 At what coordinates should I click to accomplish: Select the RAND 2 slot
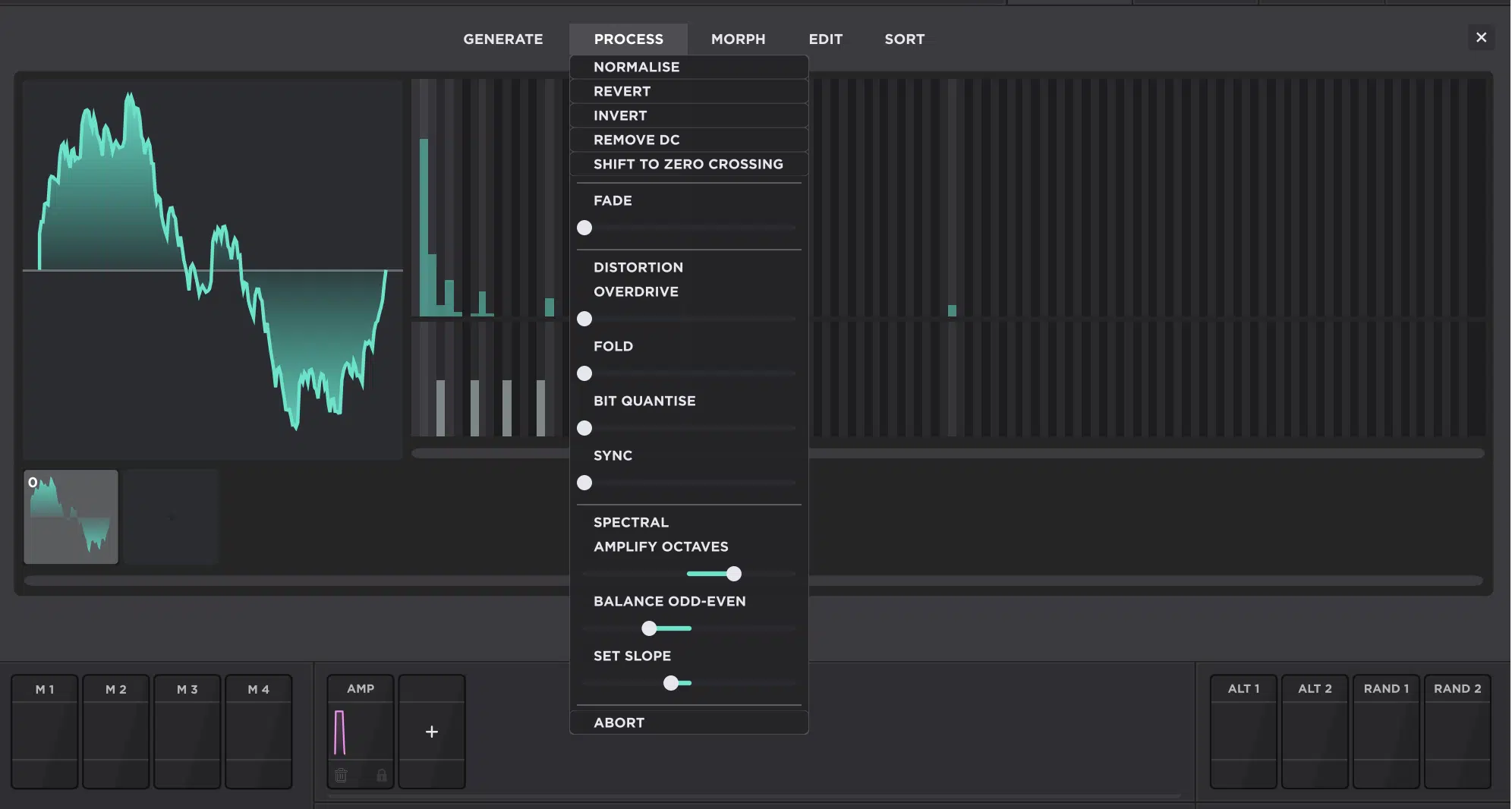click(1457, 732)
